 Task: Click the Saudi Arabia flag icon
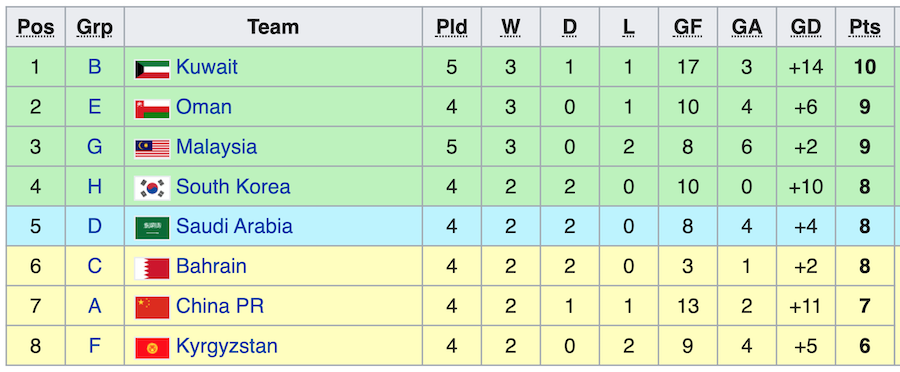[152, 228]
